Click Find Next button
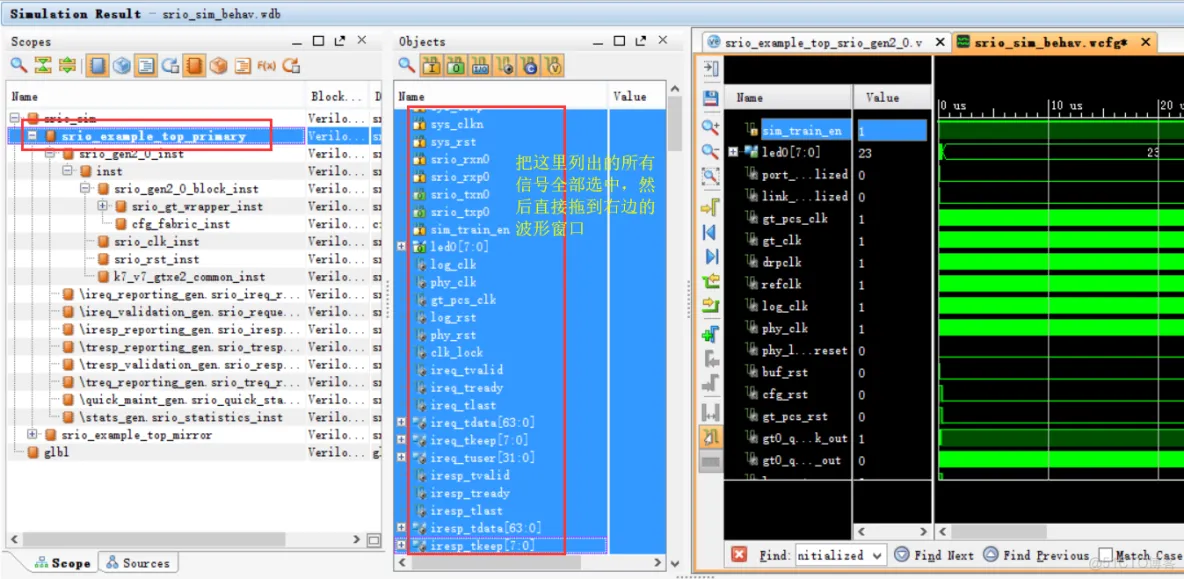 coord(934,556)
